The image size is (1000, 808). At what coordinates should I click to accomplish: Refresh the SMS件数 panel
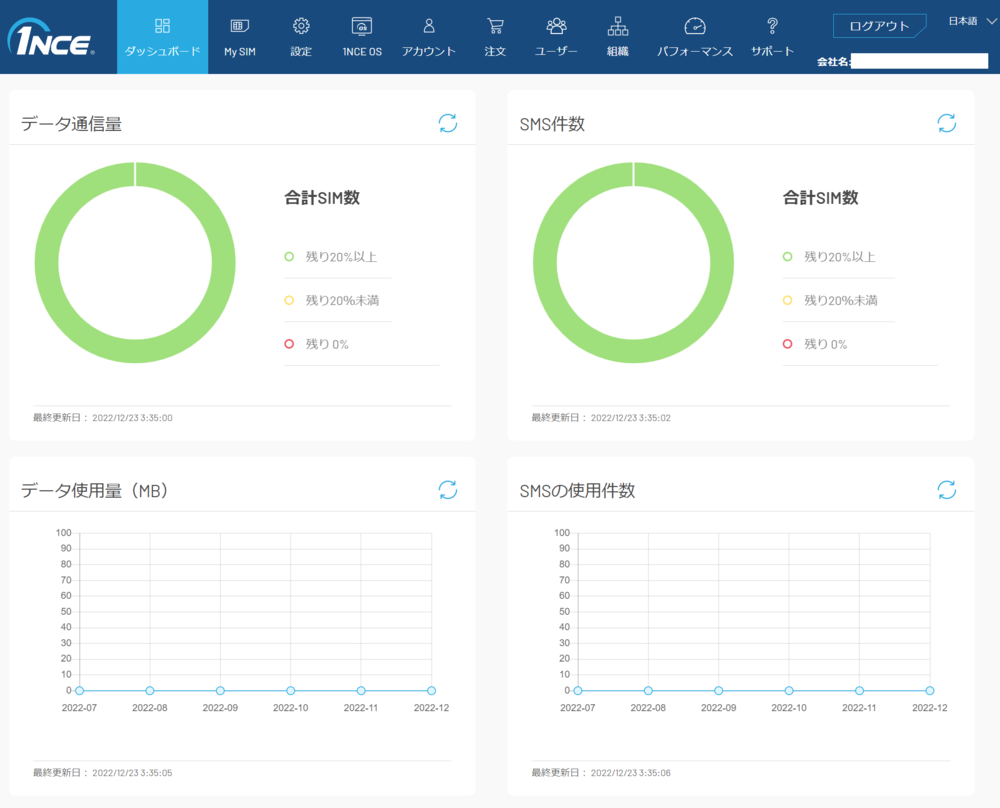(946, 123)
